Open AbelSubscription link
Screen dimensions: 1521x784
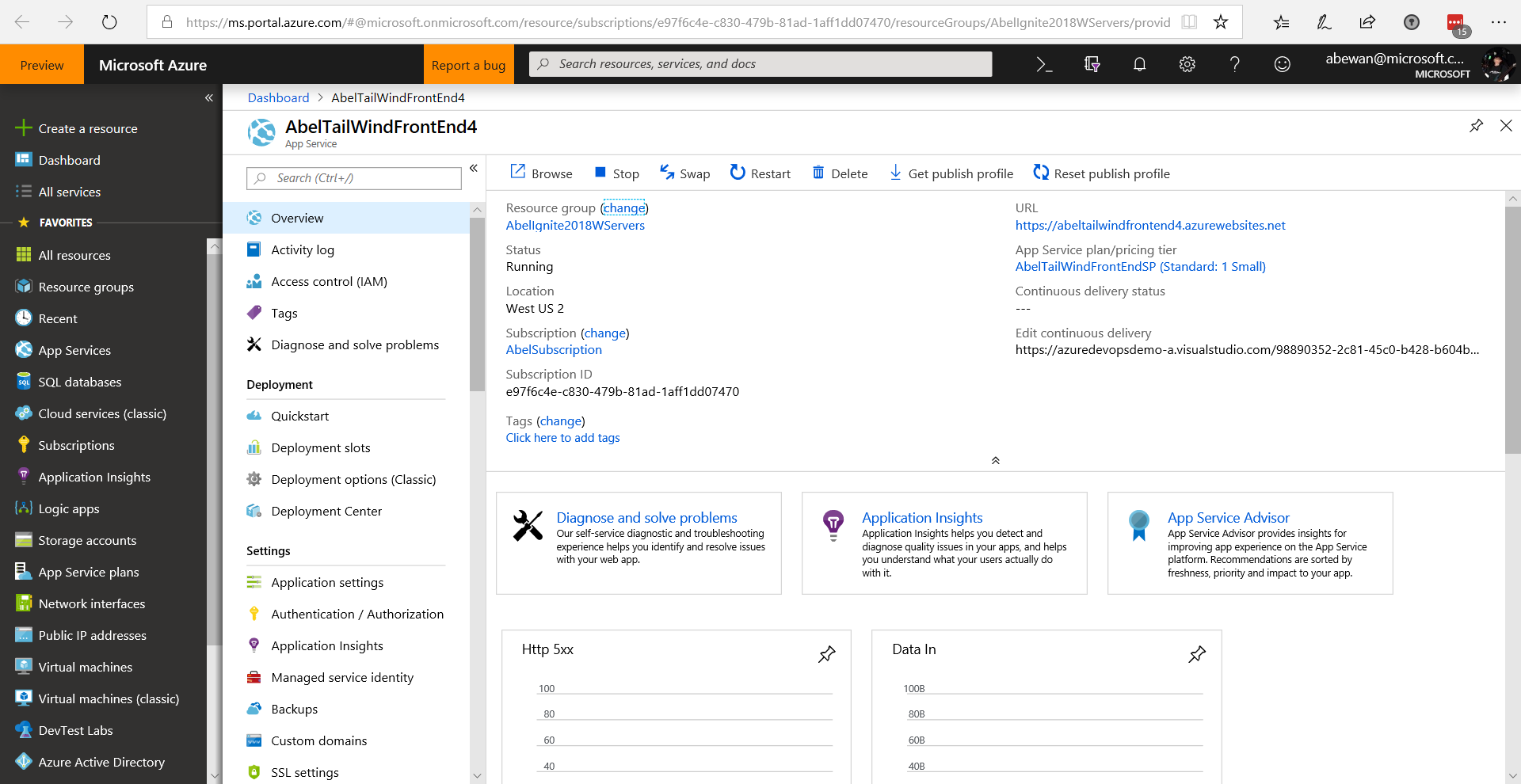554,350
